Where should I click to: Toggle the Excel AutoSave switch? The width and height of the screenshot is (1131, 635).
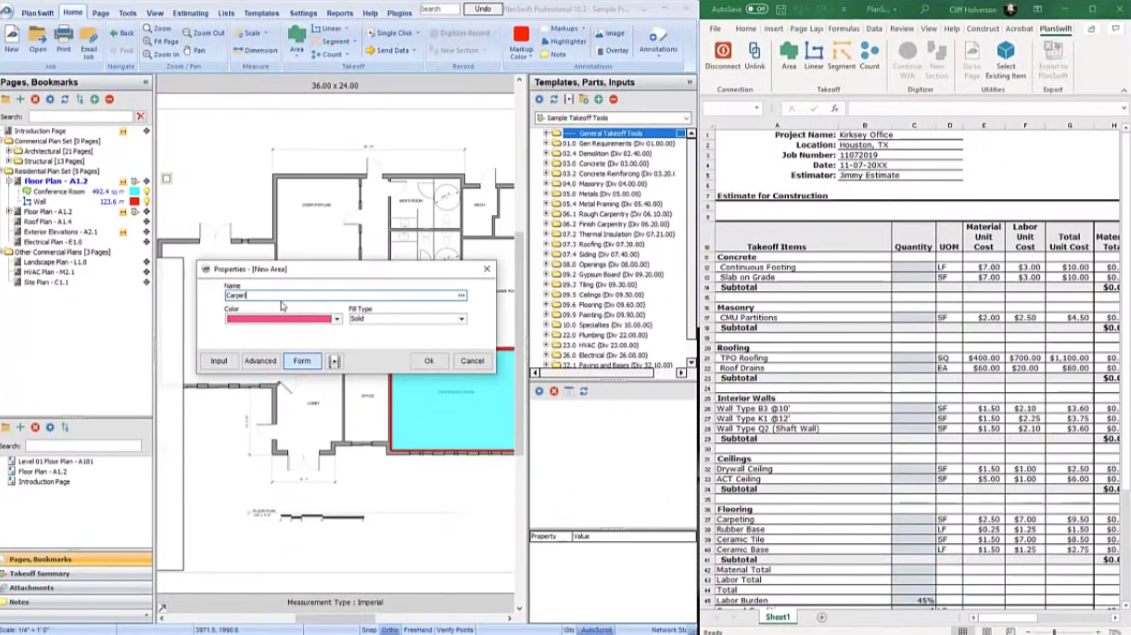(757, 9)
